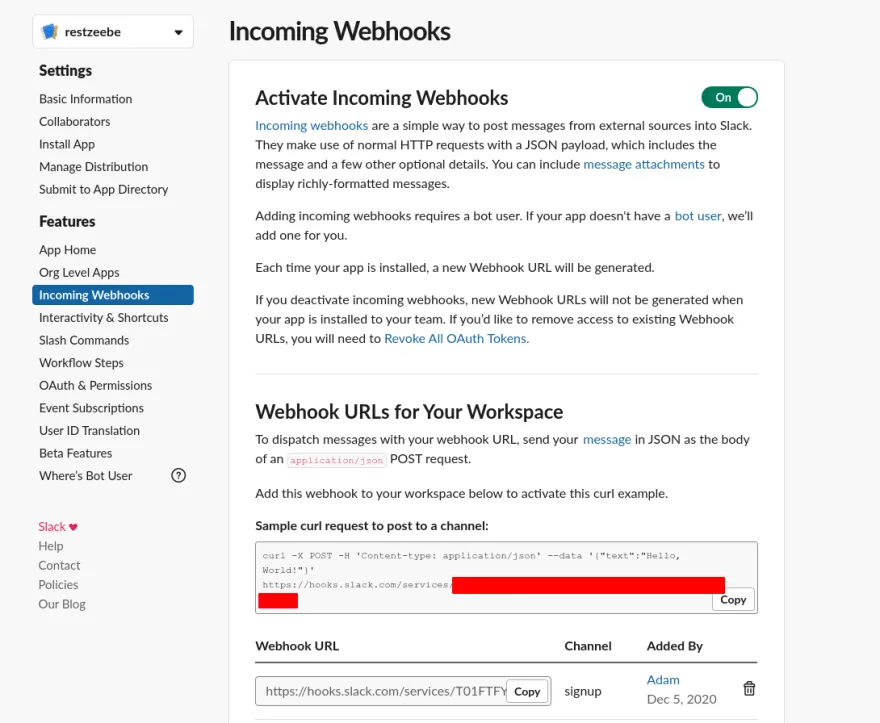Open the Contact page link
The image size is (880, 723).
[x=59, y=565]
